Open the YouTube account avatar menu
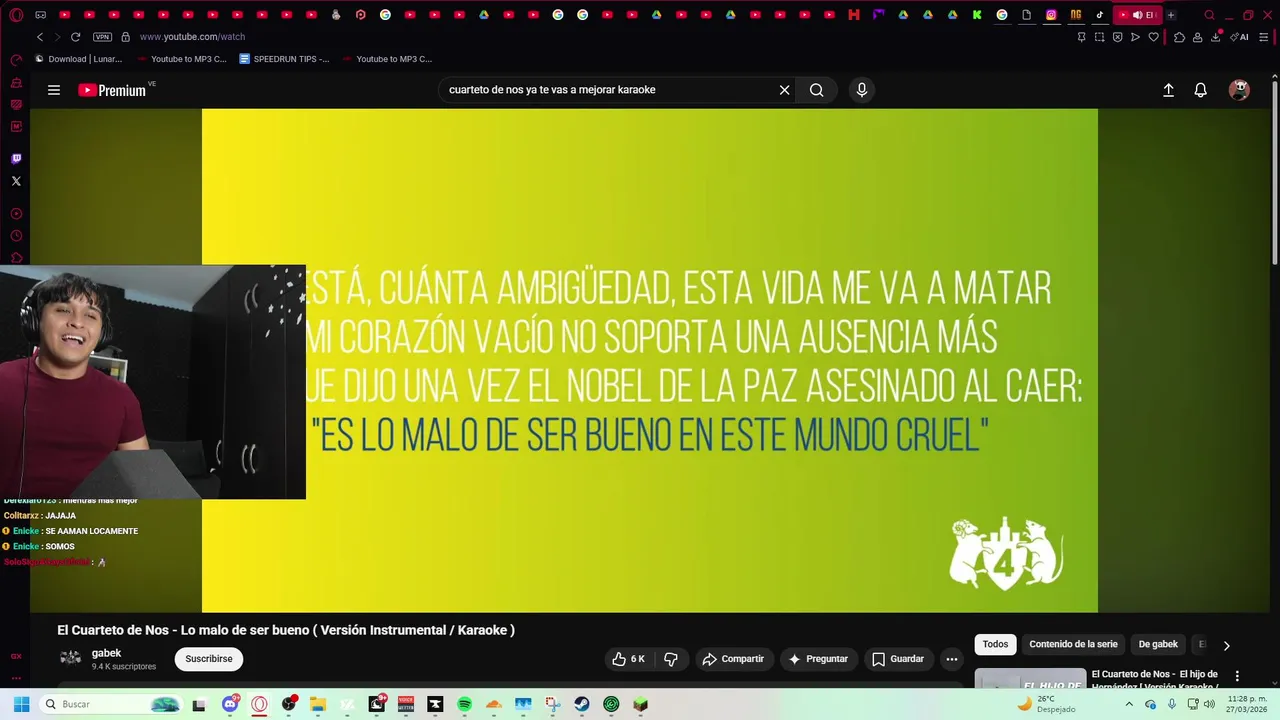The image size is (1280, 720). 1239,90
